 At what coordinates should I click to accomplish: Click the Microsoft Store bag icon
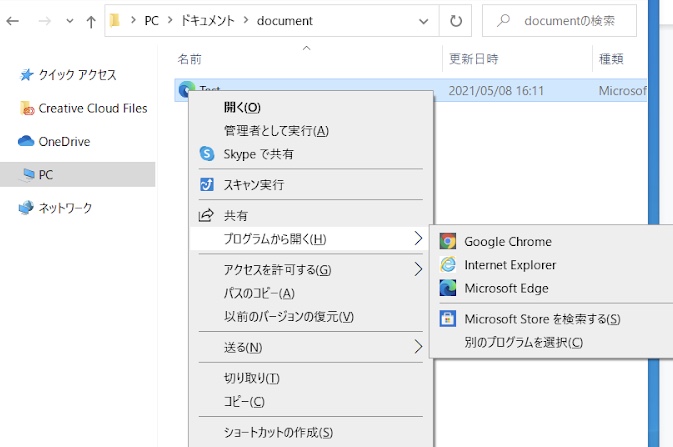(x=448, y=319)
